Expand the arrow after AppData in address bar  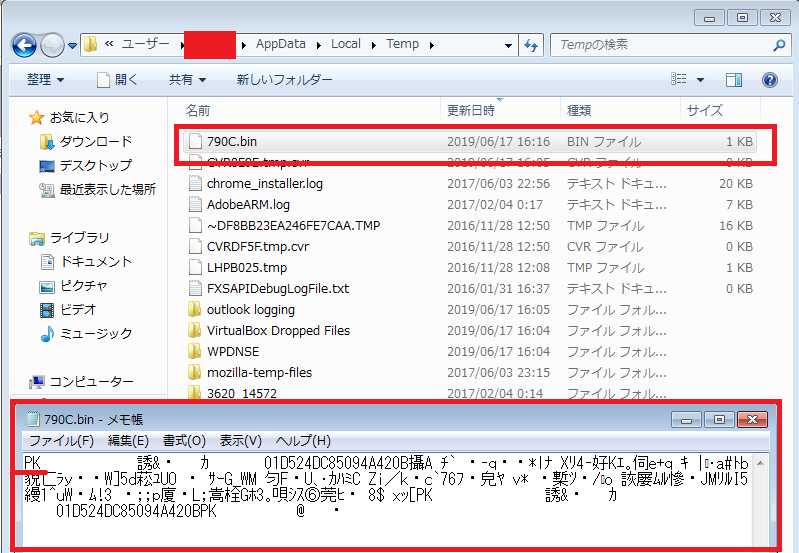pyautogui.click(x=318, y=45)
